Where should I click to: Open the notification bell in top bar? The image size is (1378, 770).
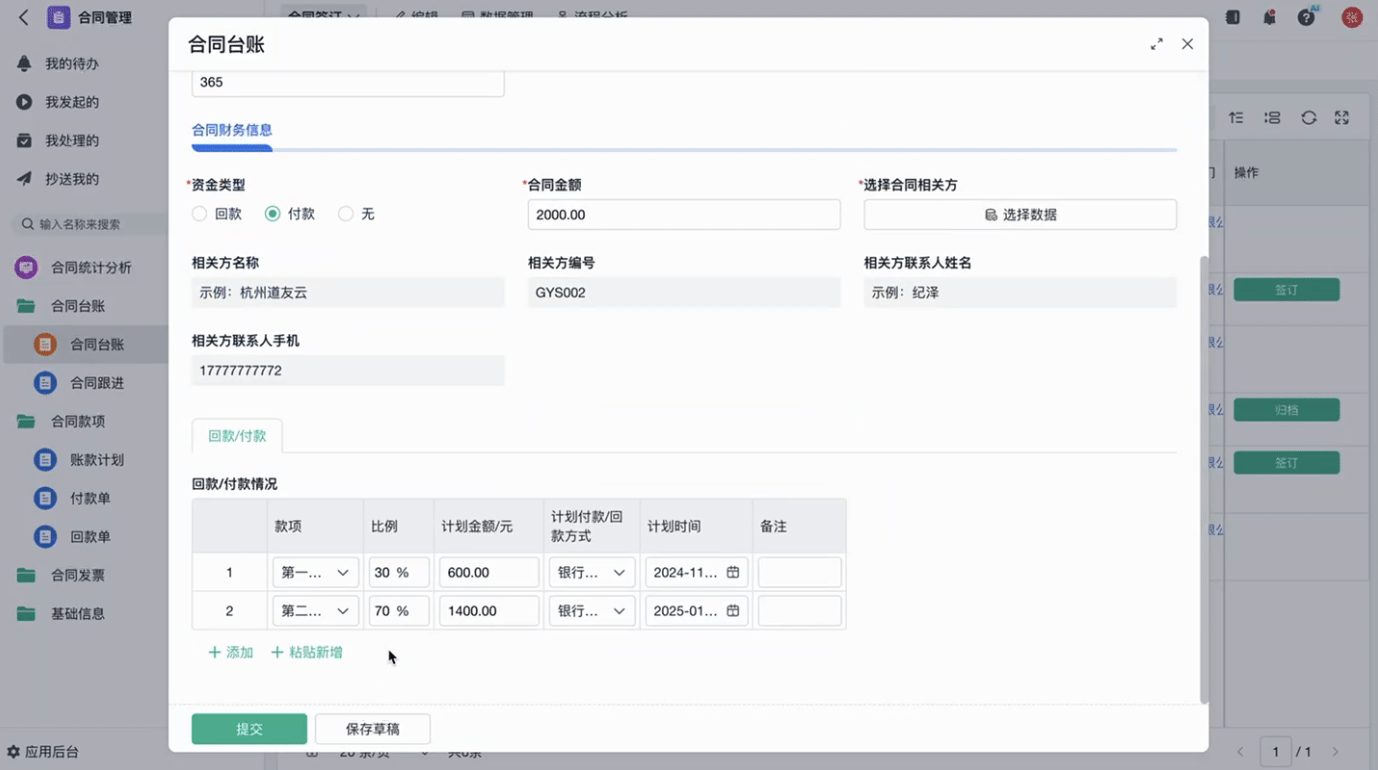[1269, 18]
